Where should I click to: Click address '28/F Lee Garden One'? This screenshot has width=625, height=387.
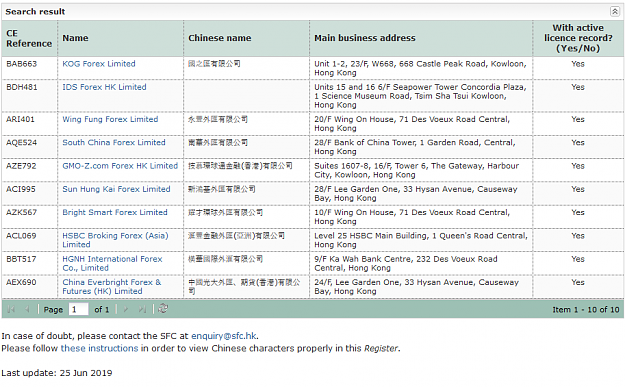coord(416,193)
